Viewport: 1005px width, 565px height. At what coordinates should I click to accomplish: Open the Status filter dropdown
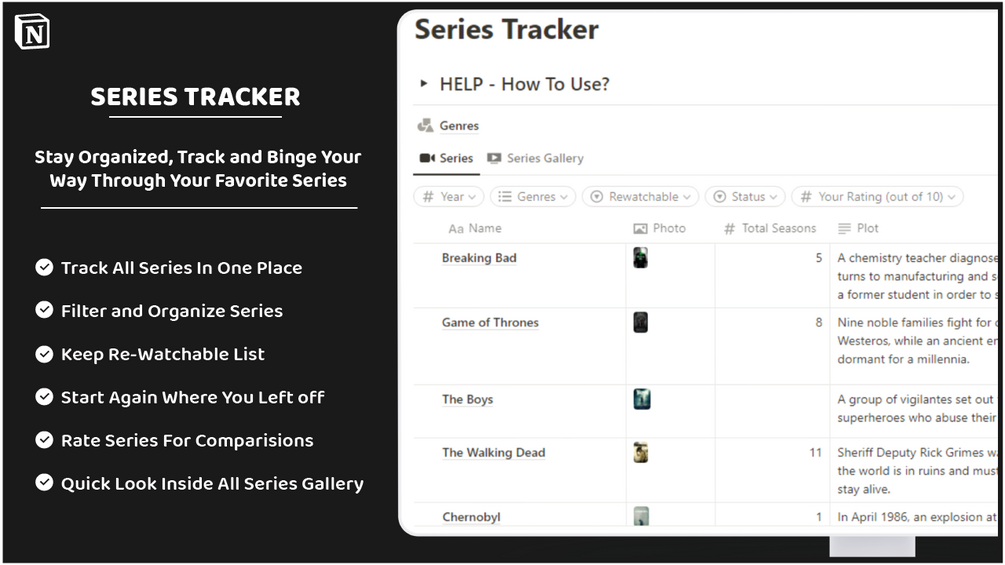click(x=745, y=197)
